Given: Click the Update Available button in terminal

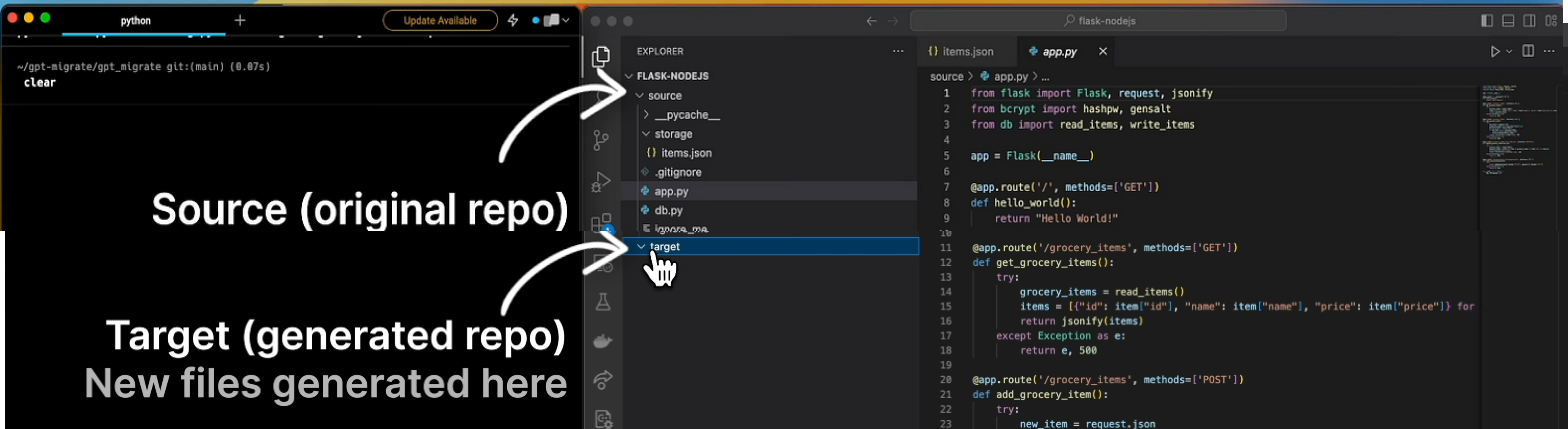Looking at the screenshot, I should [440, 20].
